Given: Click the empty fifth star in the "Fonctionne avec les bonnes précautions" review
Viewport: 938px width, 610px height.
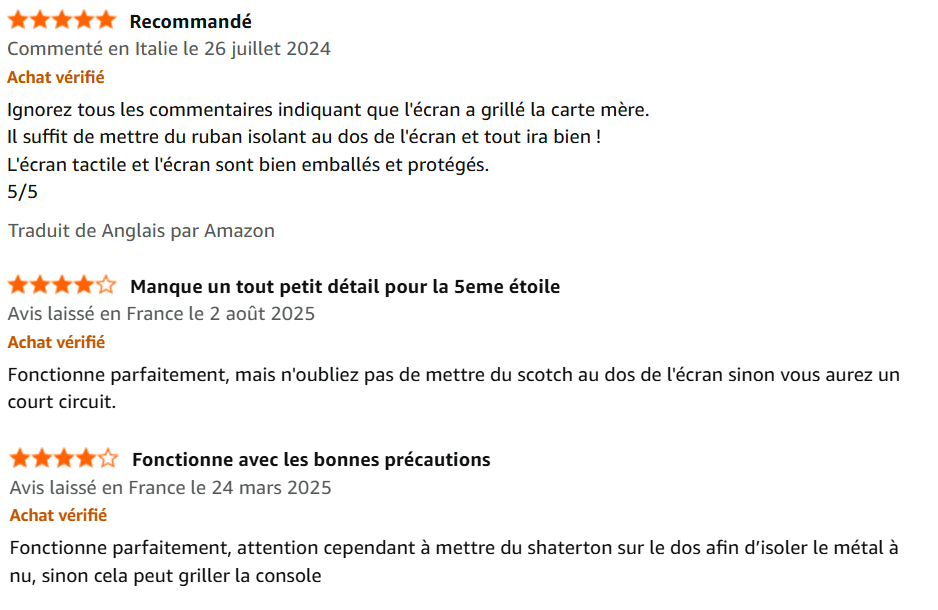Looking at the screenshot, I should coord(109,459).
